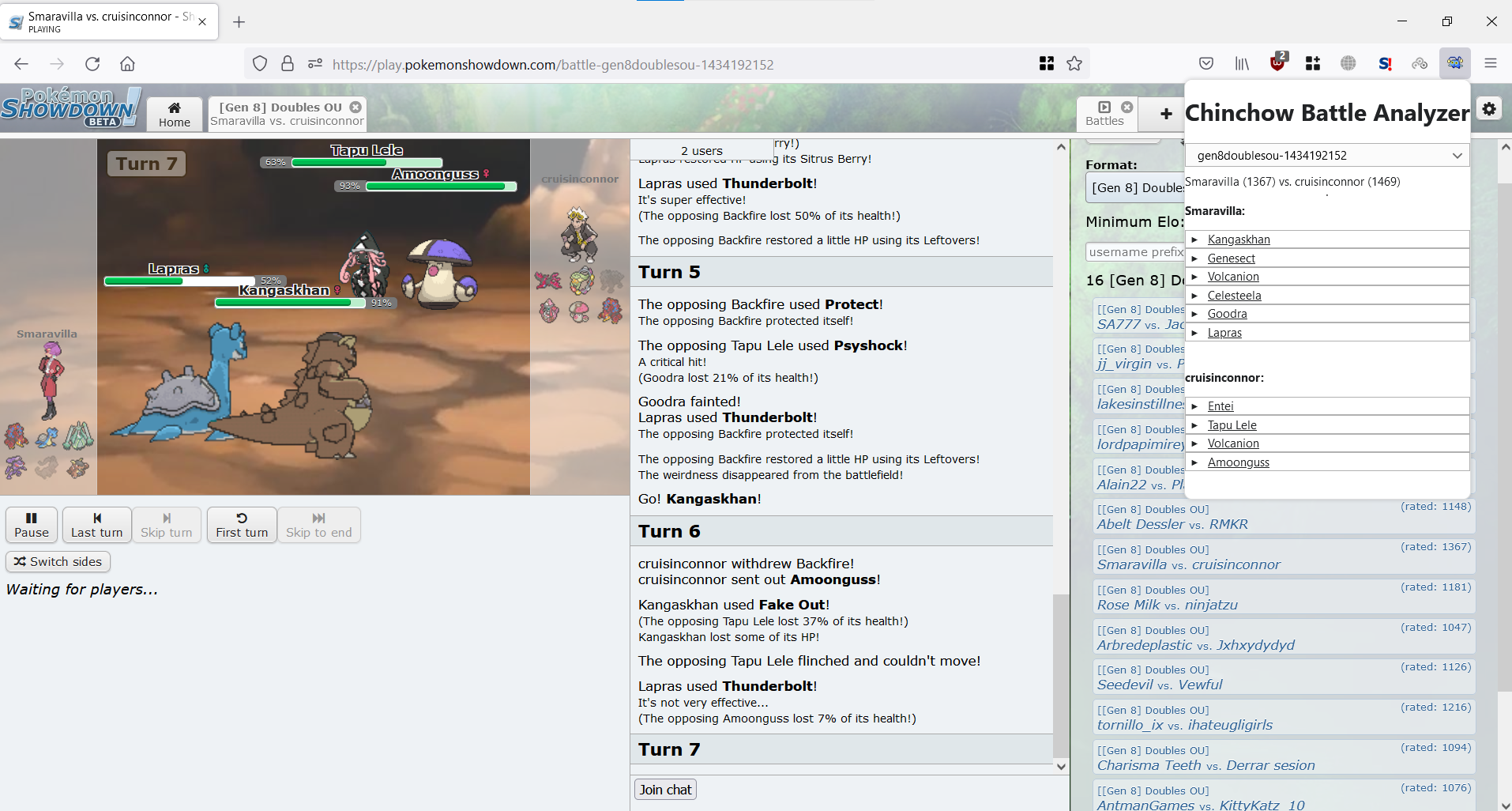Click the battle log scrollbar down arrow
Image resolution: width=1512 pixels, height=811 pixels.
pos(1061,766)
